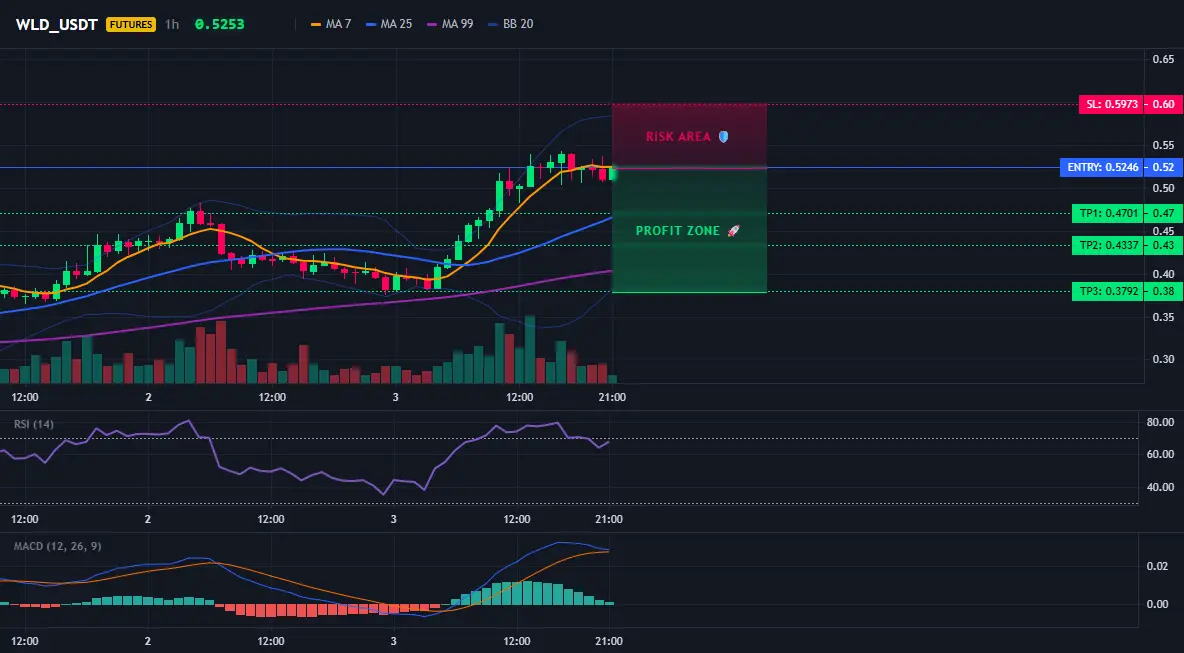Toggle the MA 99 legend item
The width and height of the screenshot is (1184, 653).
450,24
